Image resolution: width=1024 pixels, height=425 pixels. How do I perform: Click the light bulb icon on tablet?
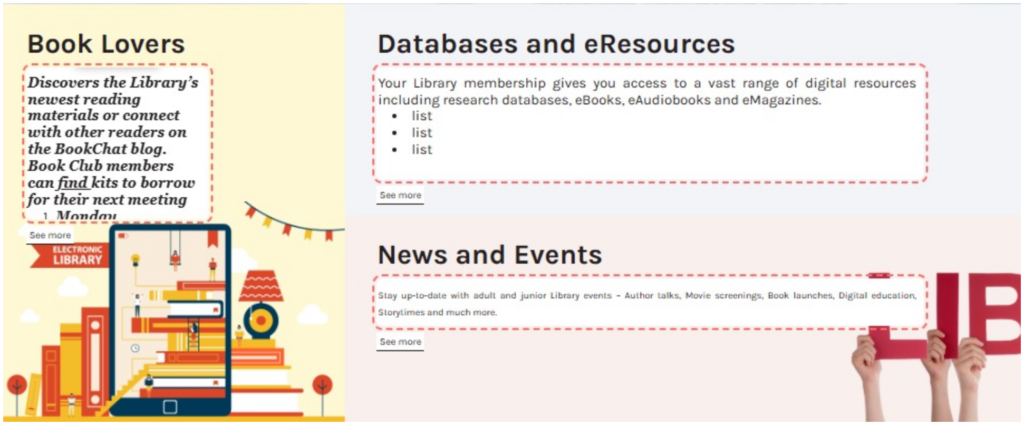[135, 259]
